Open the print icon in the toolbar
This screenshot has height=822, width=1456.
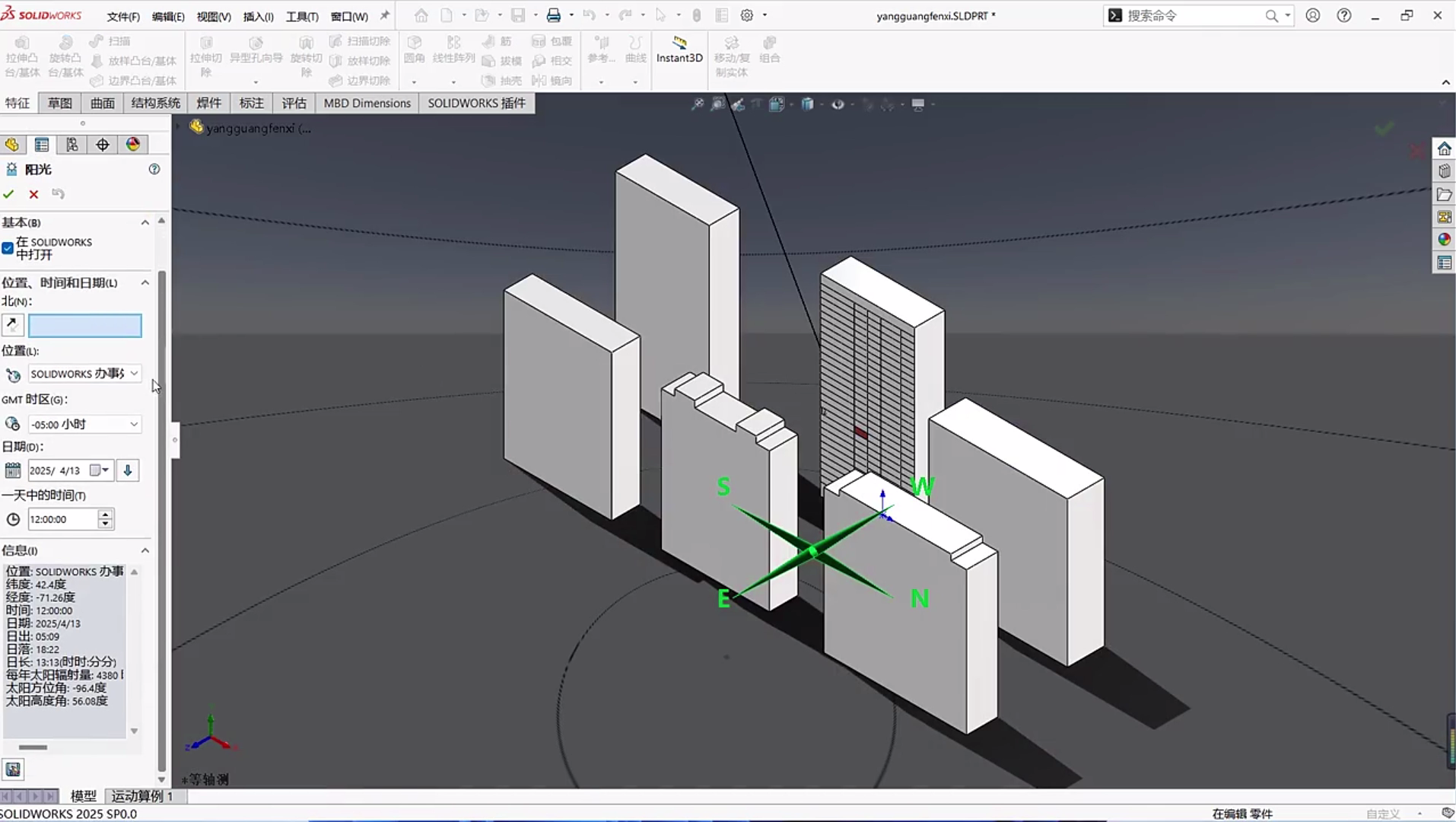[553, 15]
